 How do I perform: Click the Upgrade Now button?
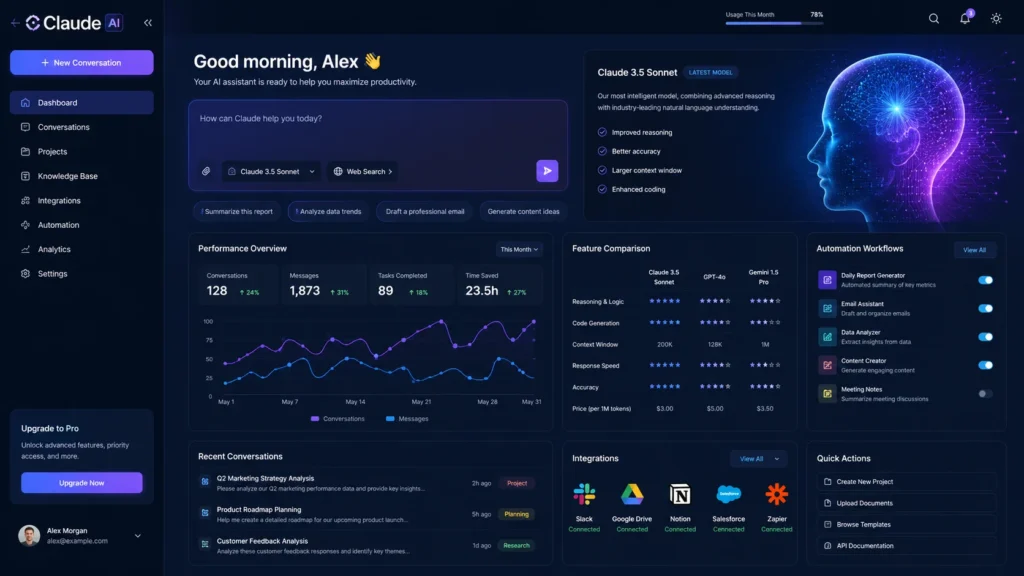[82, 483]
